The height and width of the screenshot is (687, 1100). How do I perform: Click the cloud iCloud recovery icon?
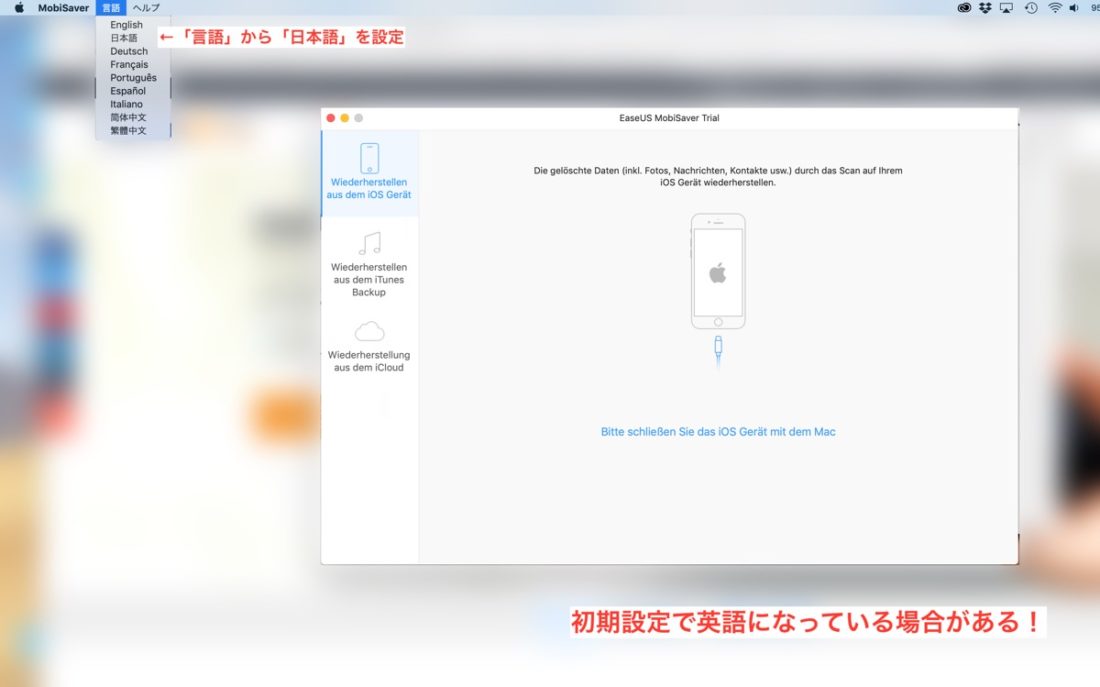click(370, 331)
